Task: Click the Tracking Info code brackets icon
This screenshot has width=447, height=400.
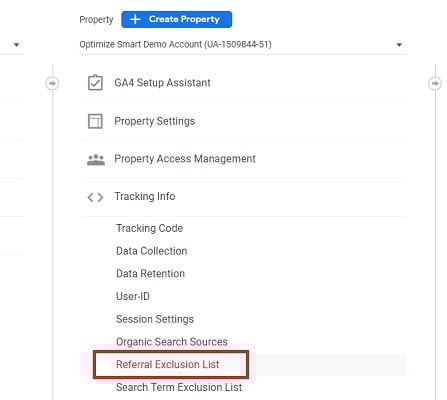Action: point(95,197)
